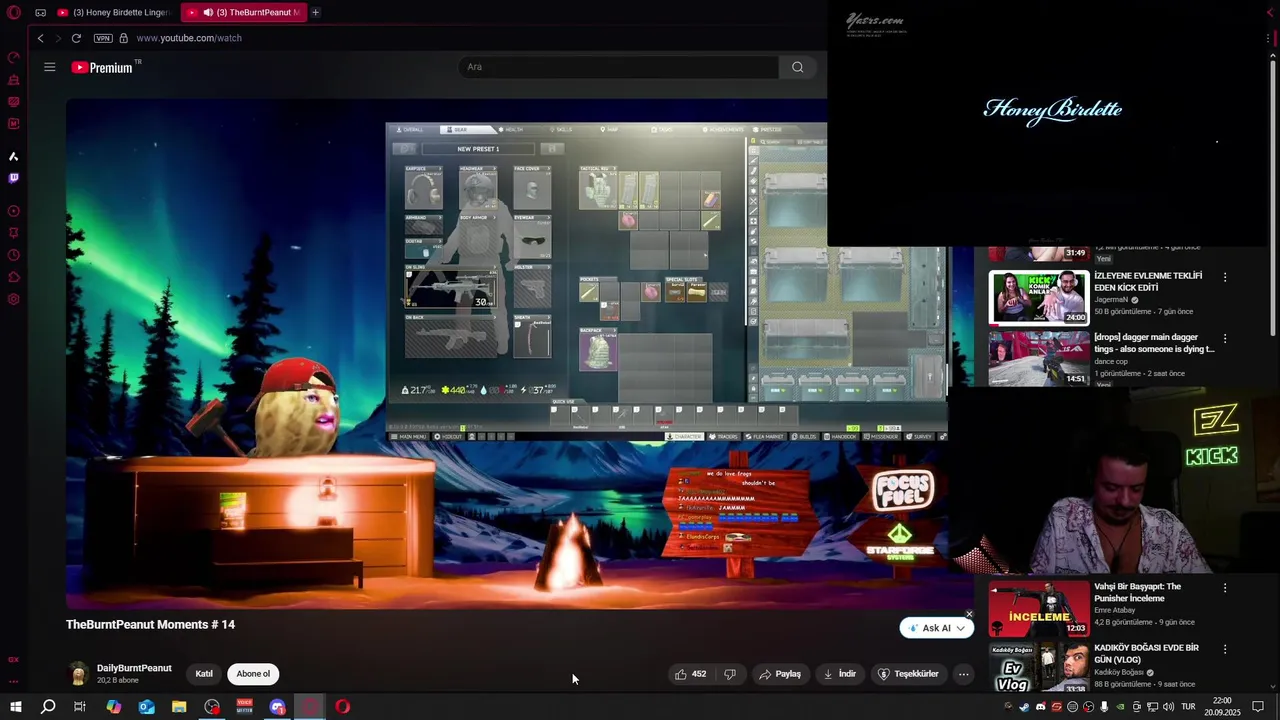This screenshot has width=1280, height=720.
Task: Open File Explorer from the taskbar
Action: [x=179, y=707]
